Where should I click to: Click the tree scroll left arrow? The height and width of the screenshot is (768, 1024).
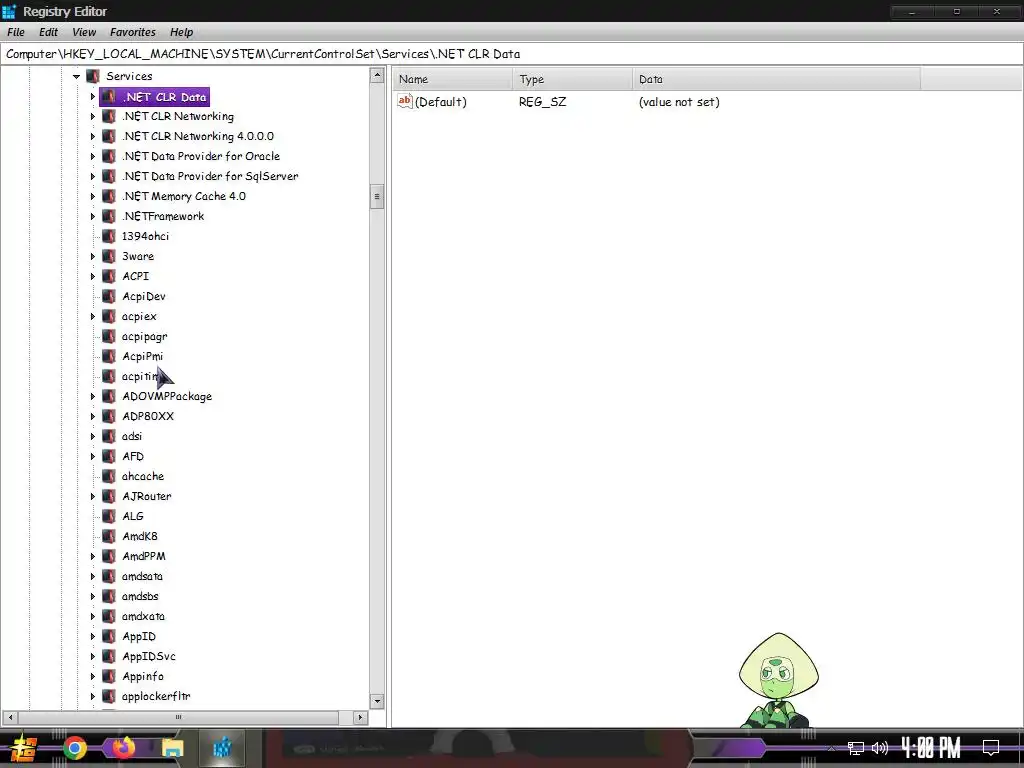(10, 717)
